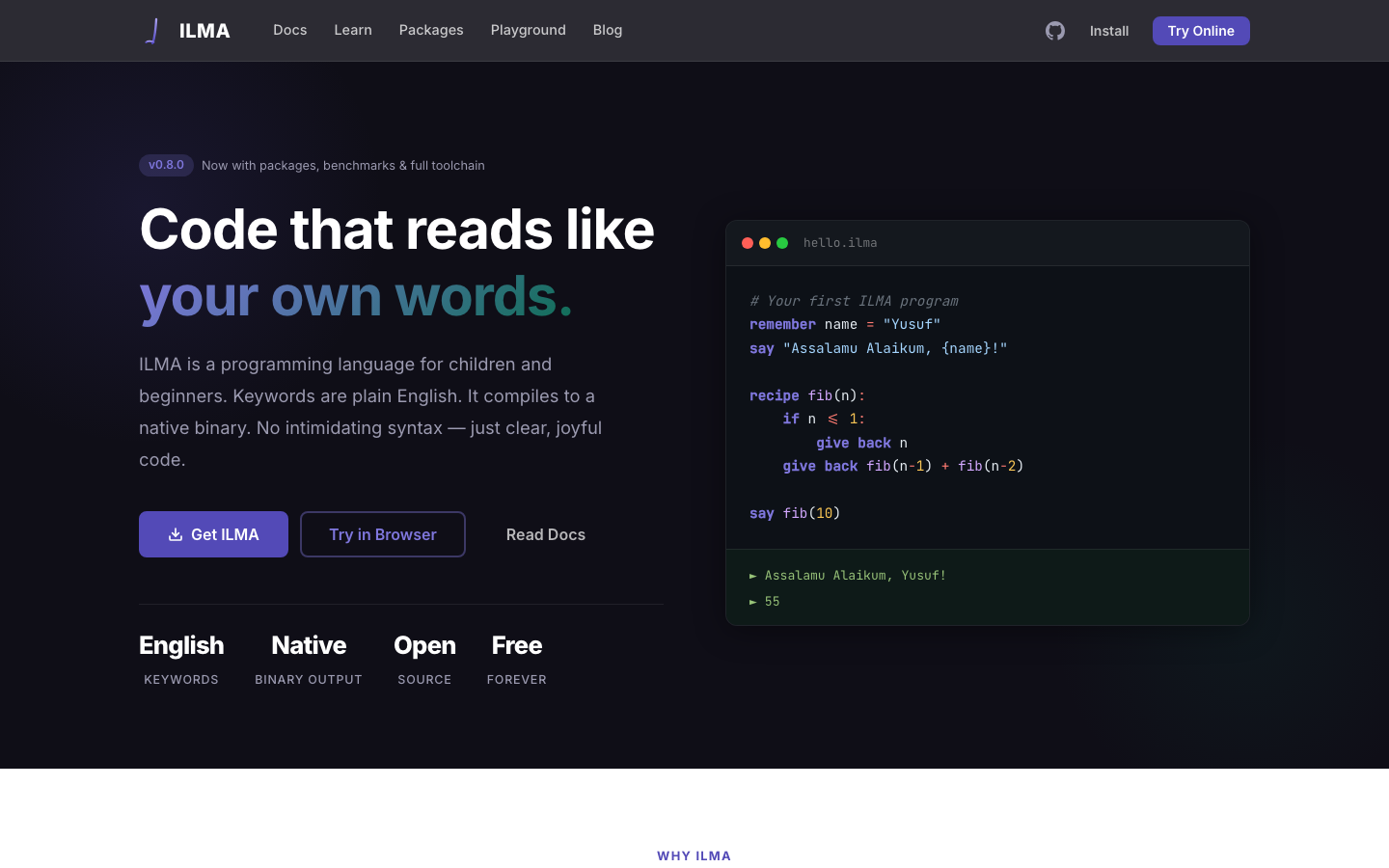This screenshot has width=1389, height=868.
Task: Click the Get ILMA download button
Action: (213, 534)
